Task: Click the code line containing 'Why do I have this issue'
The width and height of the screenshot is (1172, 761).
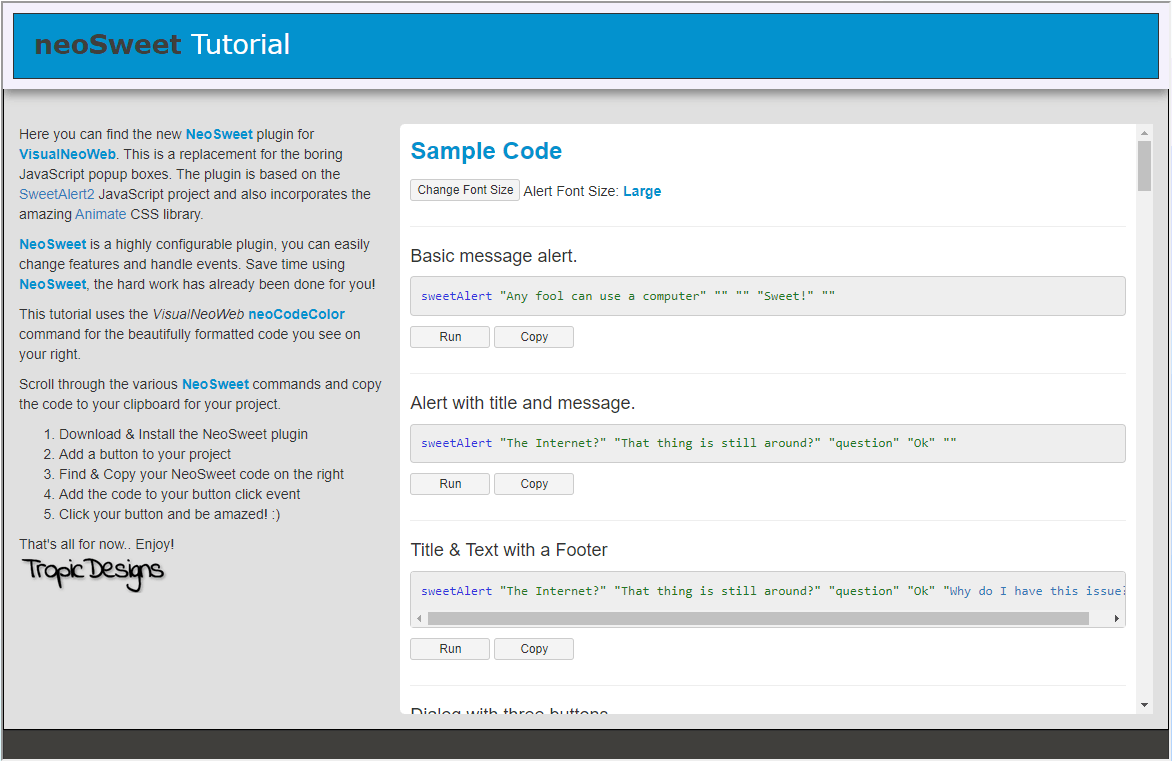Action: (768, 591)
